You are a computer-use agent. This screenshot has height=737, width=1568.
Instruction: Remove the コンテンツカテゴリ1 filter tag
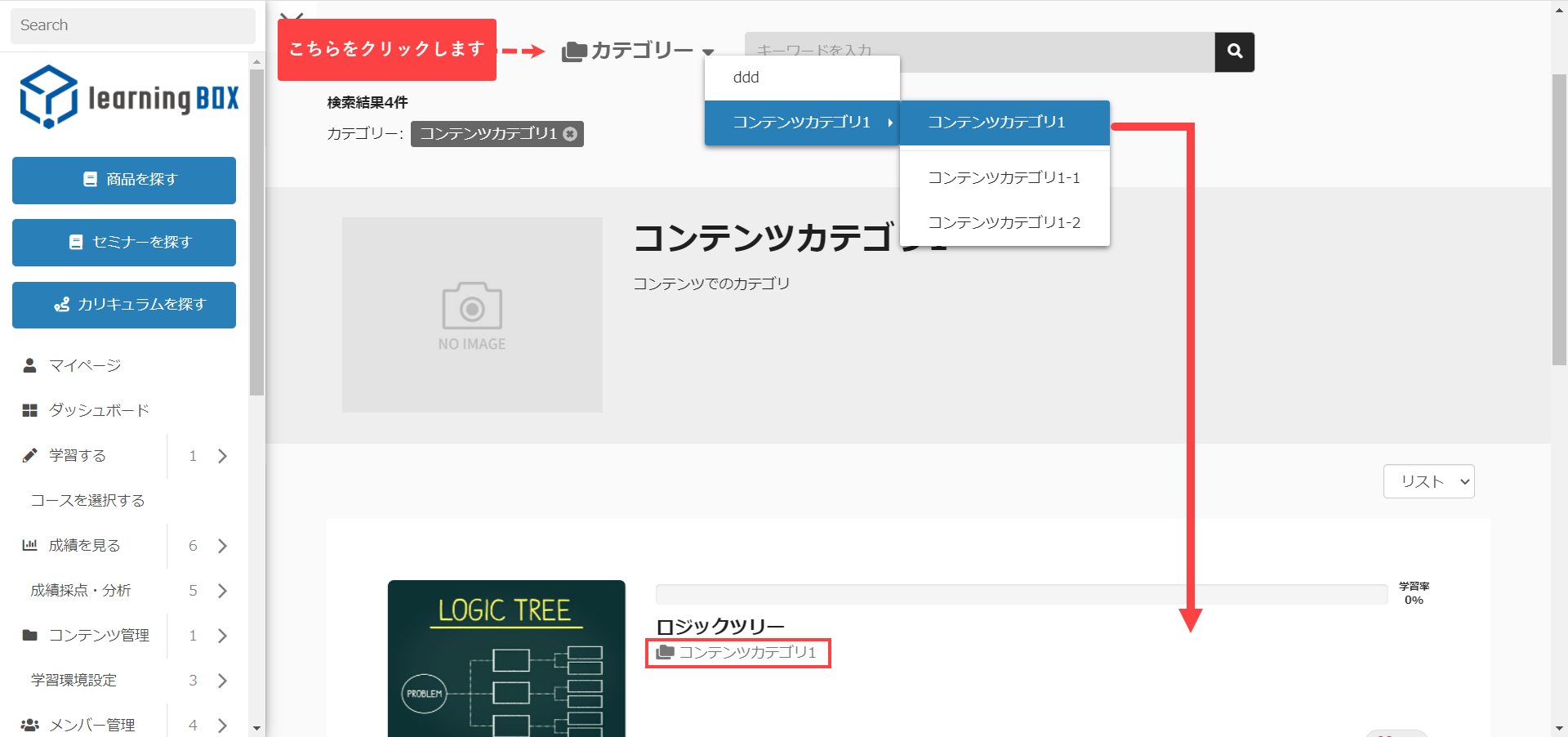[x=570, y=134]
